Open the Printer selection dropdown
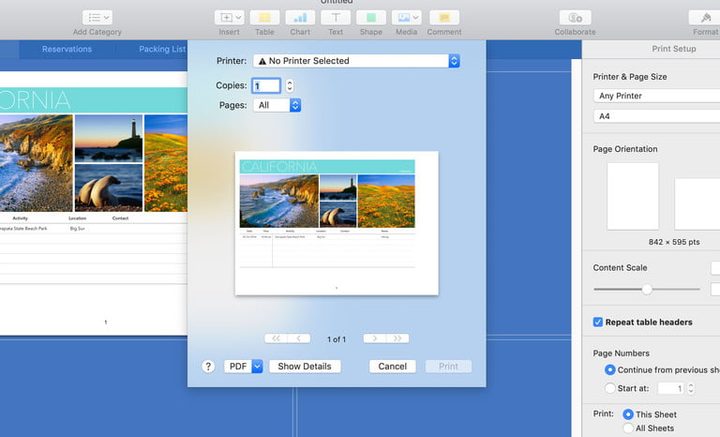The image size is (720, 437). (x=356, y=61)
